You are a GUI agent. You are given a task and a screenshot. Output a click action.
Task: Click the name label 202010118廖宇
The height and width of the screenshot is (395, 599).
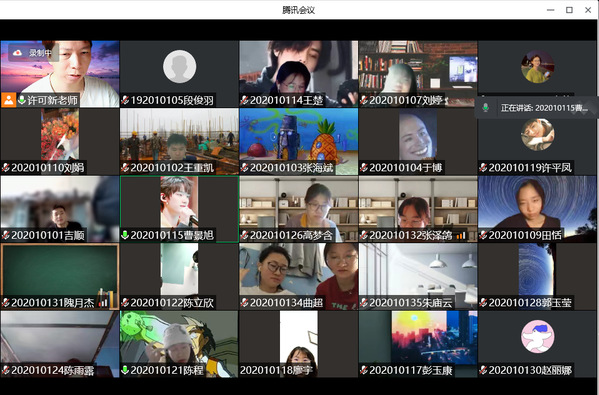[277, 370]
